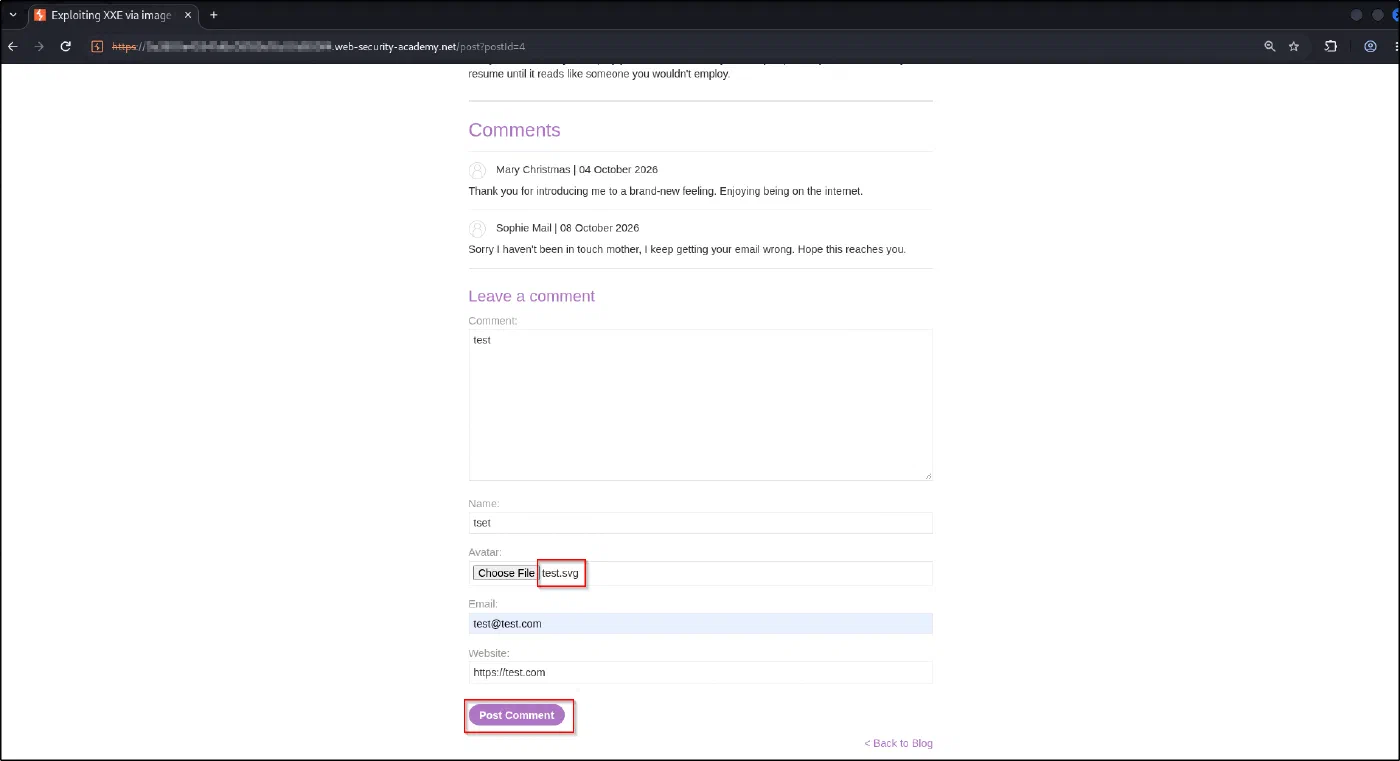
Task: Focus the Name field containing tset
Action: 700,523
